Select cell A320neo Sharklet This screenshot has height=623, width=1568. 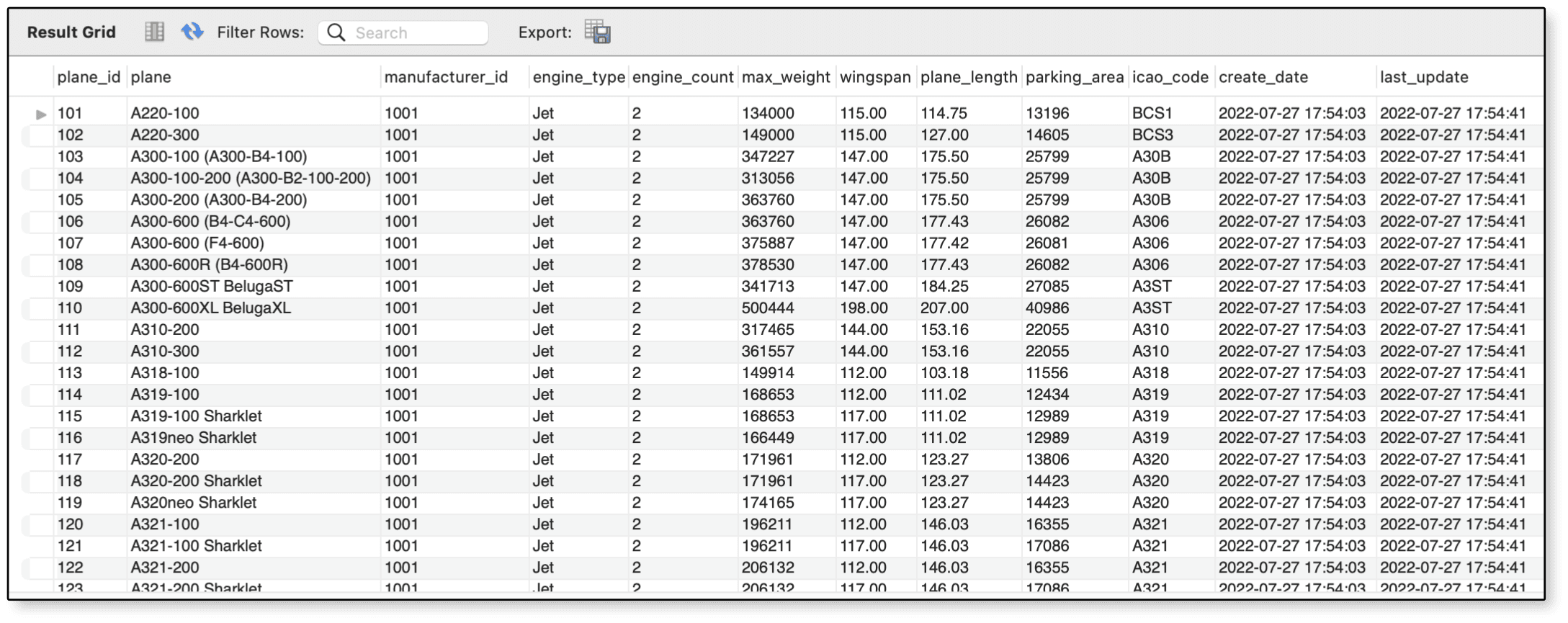pos(194,502)
